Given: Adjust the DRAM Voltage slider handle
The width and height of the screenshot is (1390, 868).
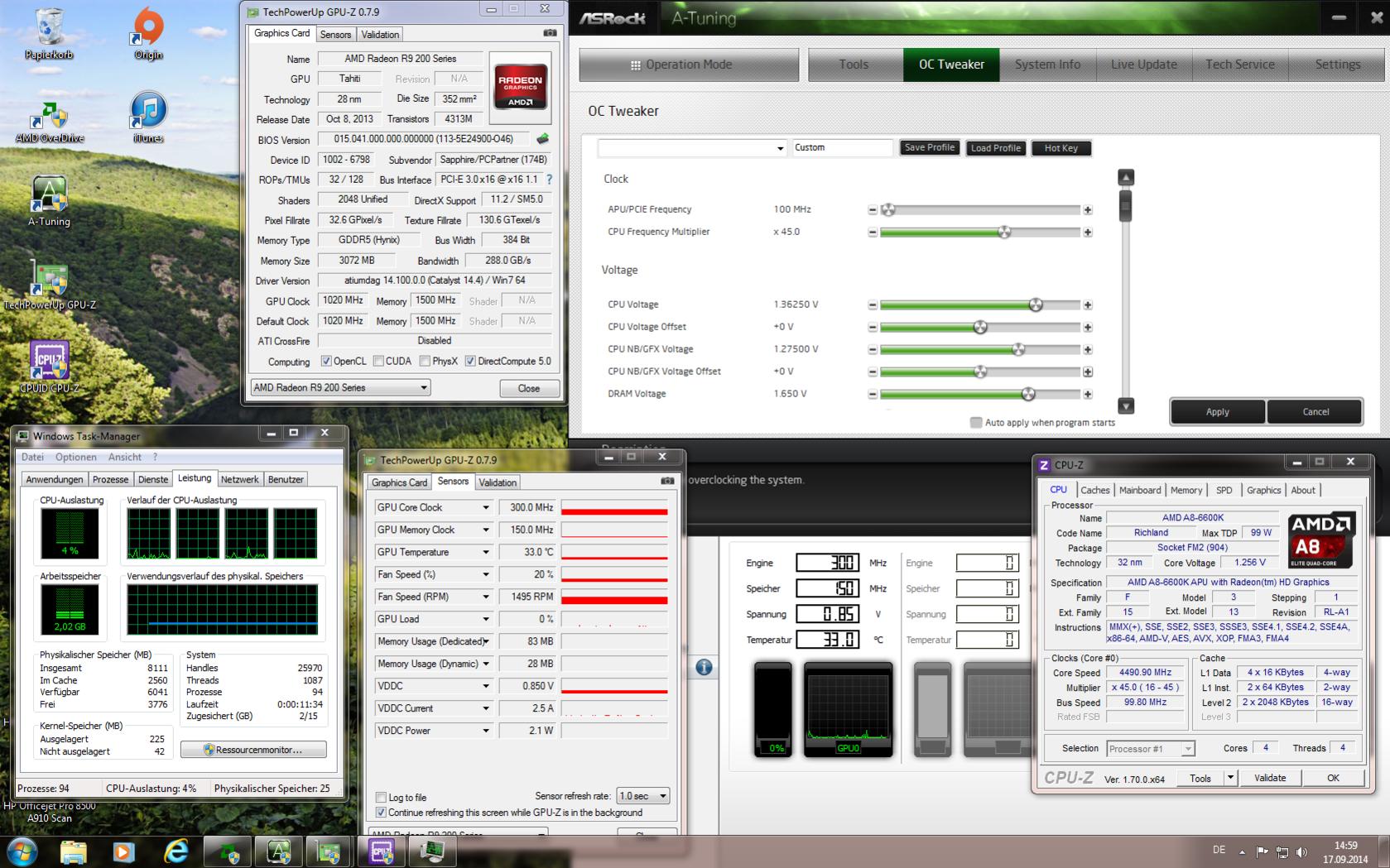Looking at the screenshot, I should click(x=1028, y=395).
